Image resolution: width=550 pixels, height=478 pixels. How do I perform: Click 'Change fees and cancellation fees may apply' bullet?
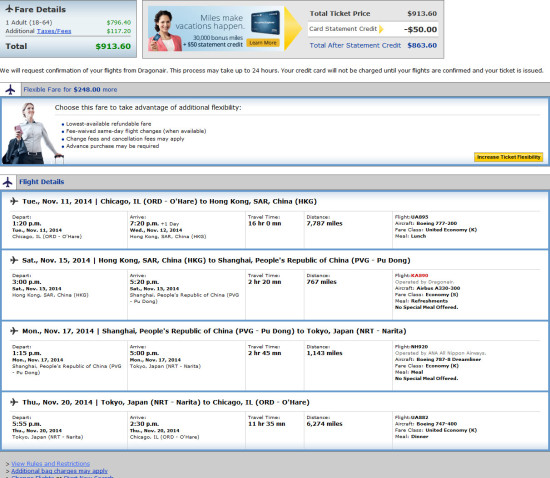pyautogui.click(x=125, y=139)
